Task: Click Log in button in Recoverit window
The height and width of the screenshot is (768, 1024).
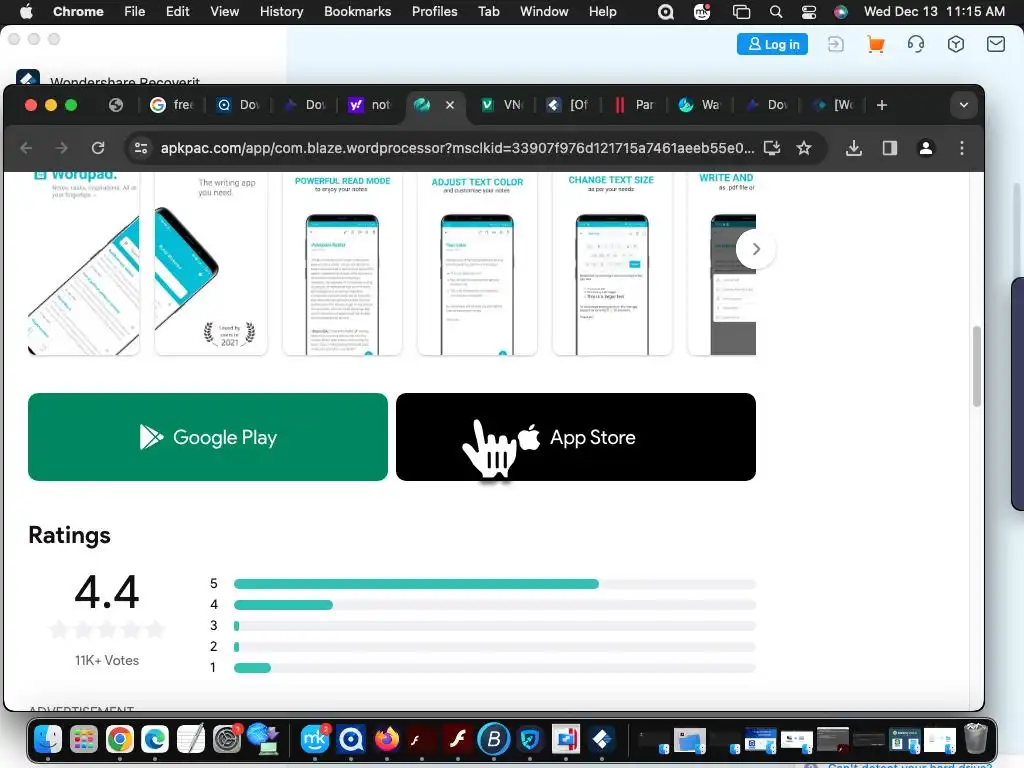Action: (x=772, y=44)
